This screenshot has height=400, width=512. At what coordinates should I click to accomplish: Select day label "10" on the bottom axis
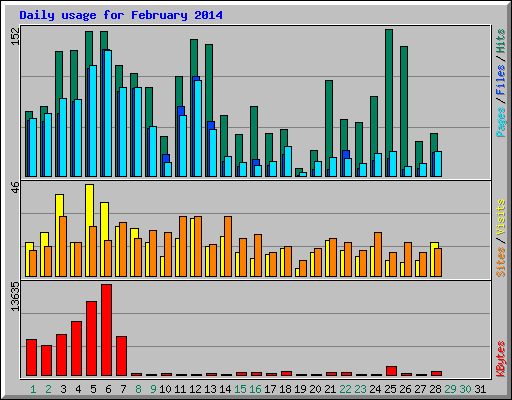pyautogui.click(x=165, y=389)
